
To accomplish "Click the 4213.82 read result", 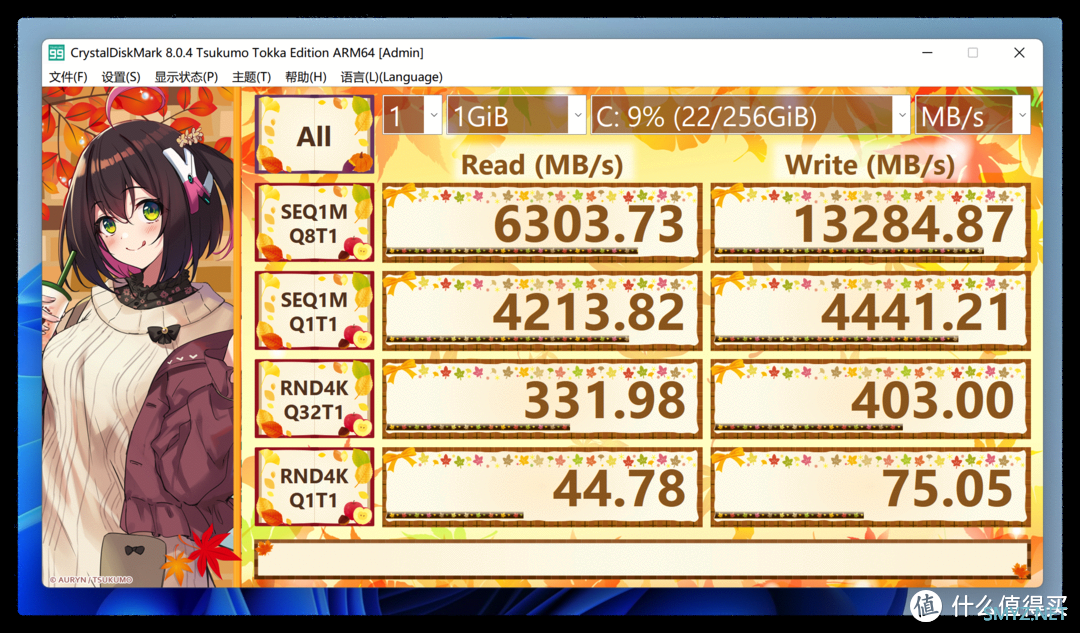I will [542, 311].
